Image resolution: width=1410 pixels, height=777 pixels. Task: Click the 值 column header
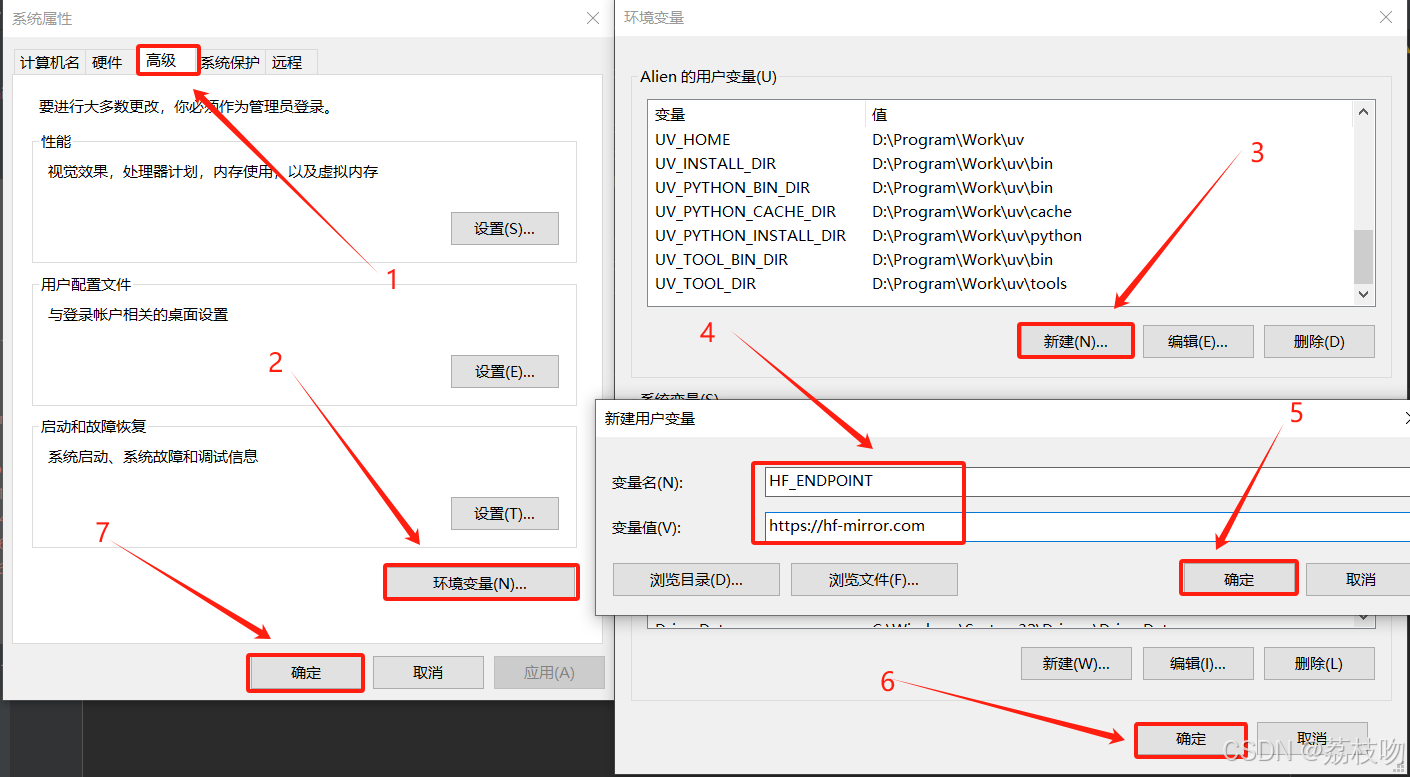coord(1108,115)
